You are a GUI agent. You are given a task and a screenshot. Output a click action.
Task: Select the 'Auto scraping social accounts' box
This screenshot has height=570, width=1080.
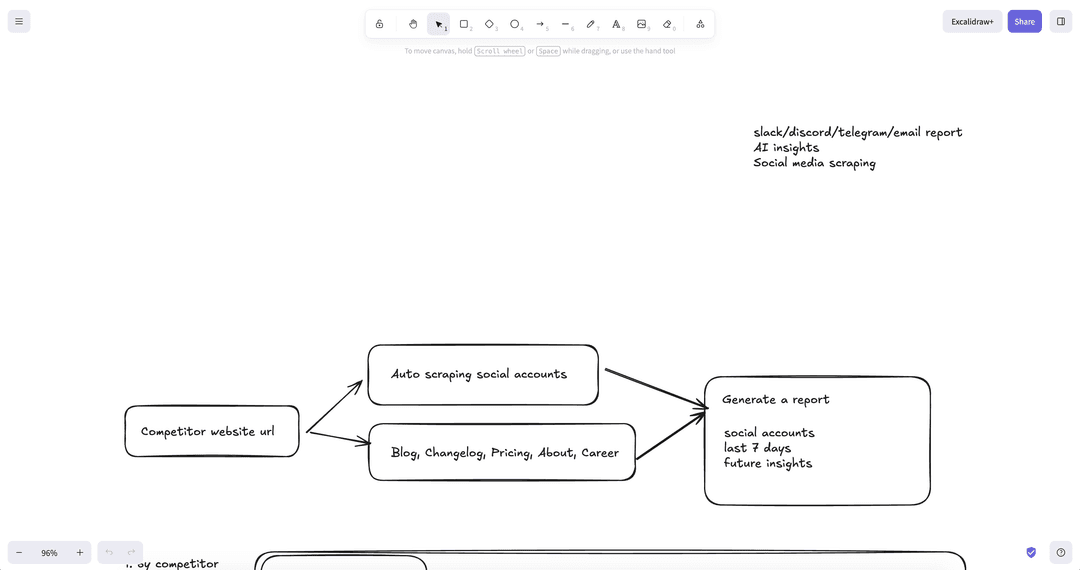(483, 375)
